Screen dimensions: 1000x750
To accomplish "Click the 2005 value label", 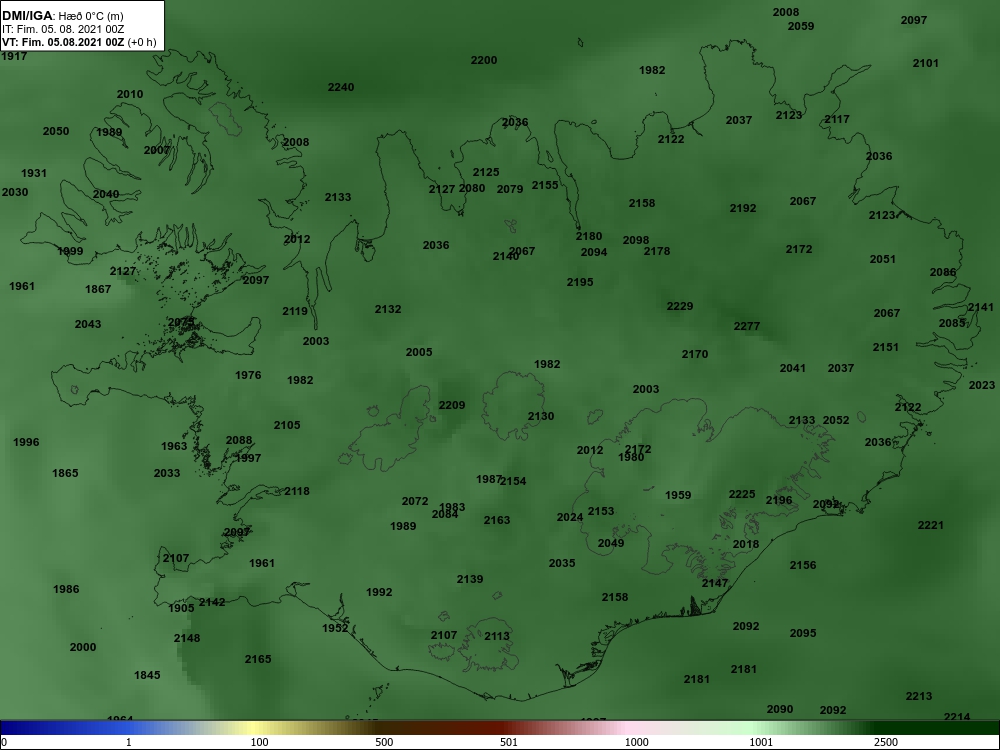I will [418, 352].
